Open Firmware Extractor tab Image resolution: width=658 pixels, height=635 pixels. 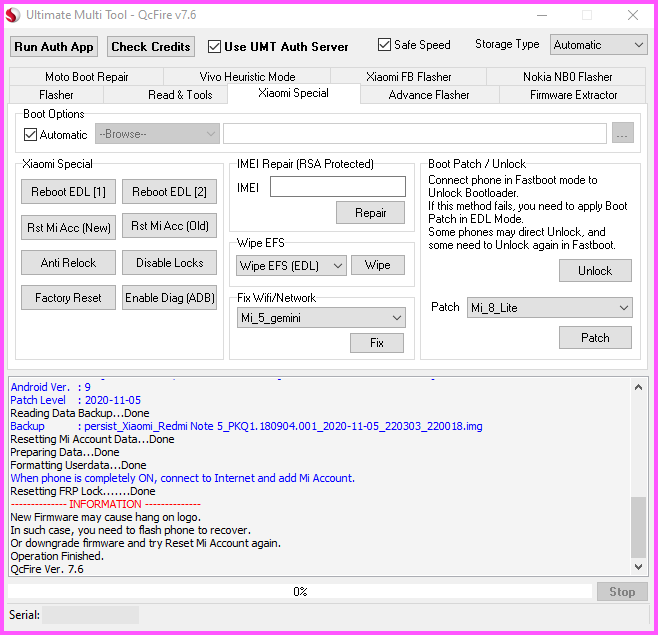(573, 95)
